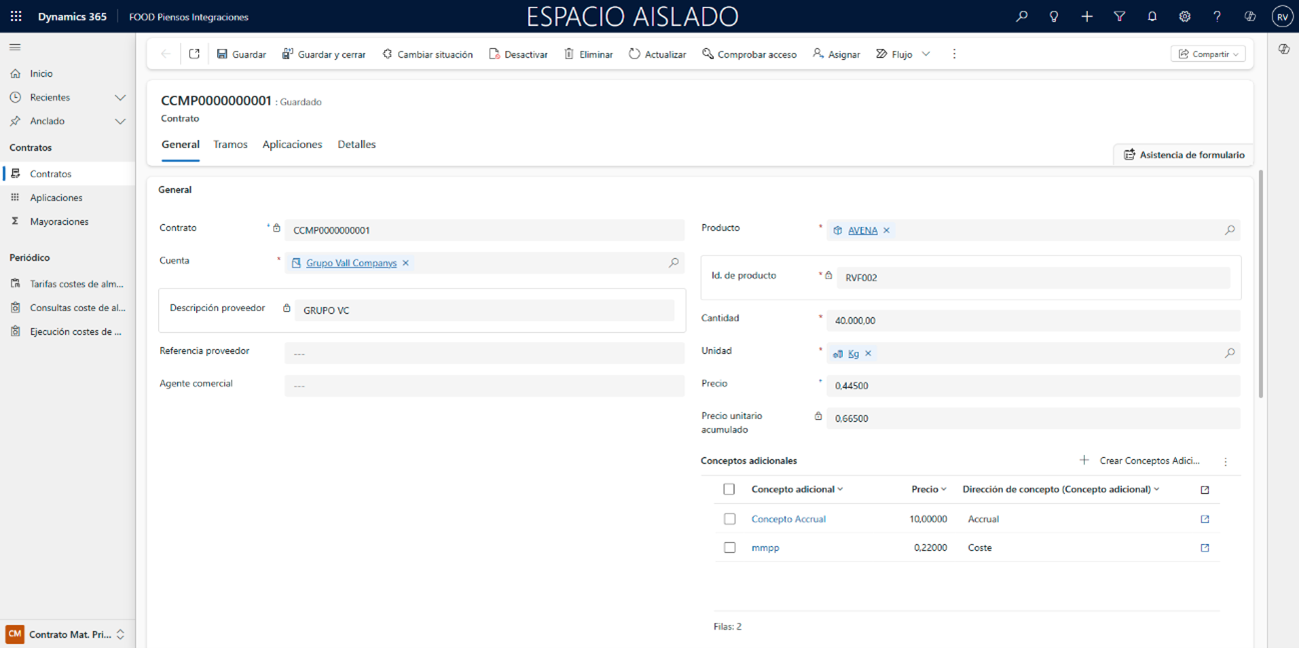Open the advanced filter funnel icon
The height and width of the screenshot is (648, 1299).
click(1119, 17)
